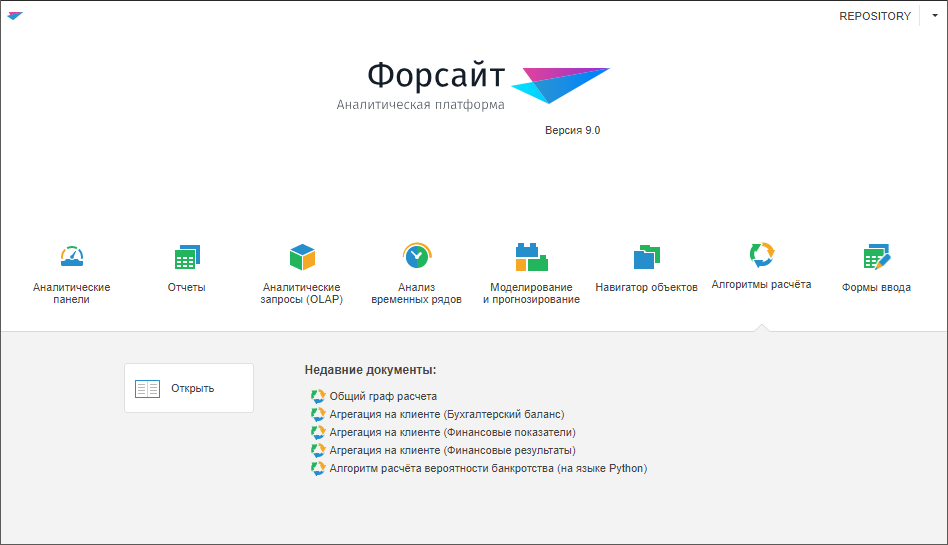Viewport: 948px width, 545px height.
Task: Click the Отчеты label
Action: [x=187, y=287]
